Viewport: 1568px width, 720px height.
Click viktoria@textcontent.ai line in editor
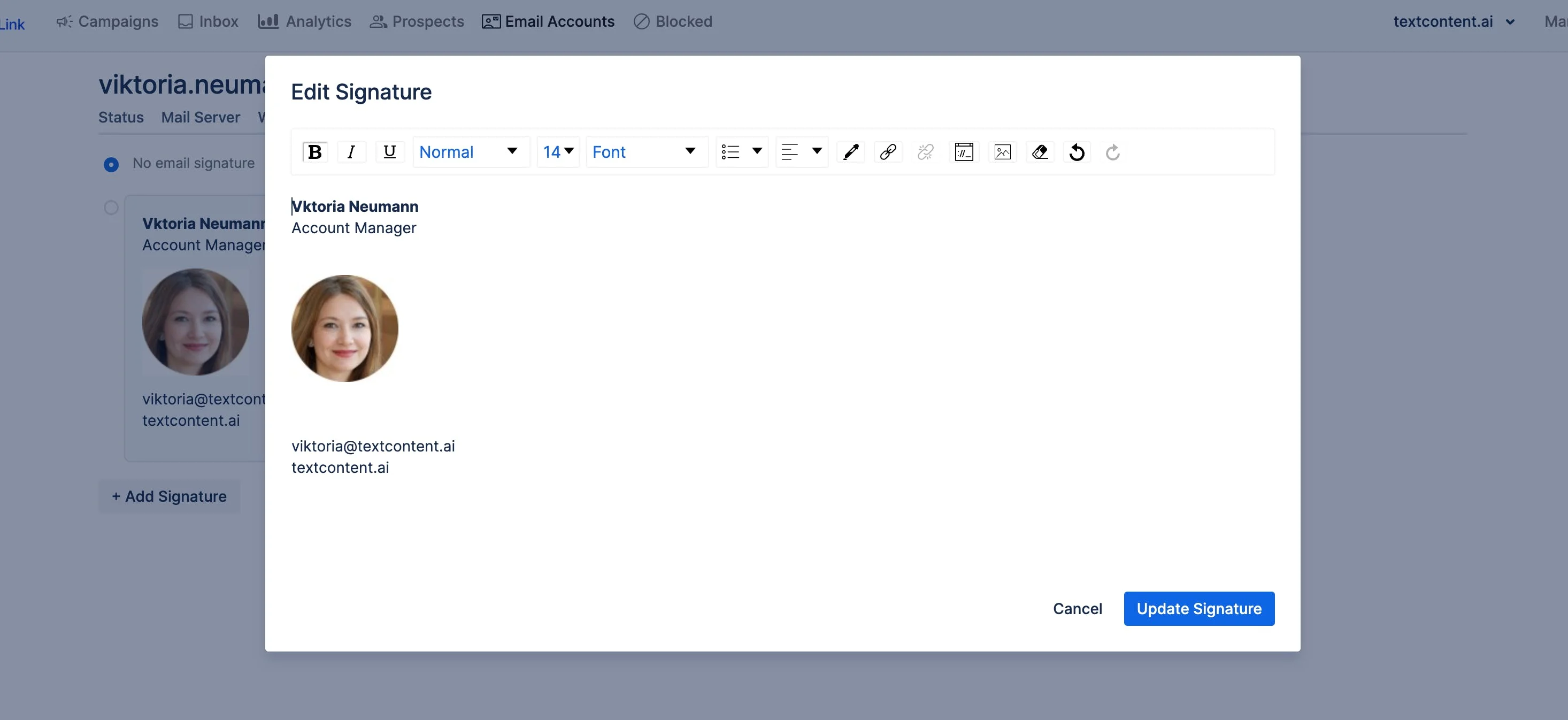tap(373, 446)
